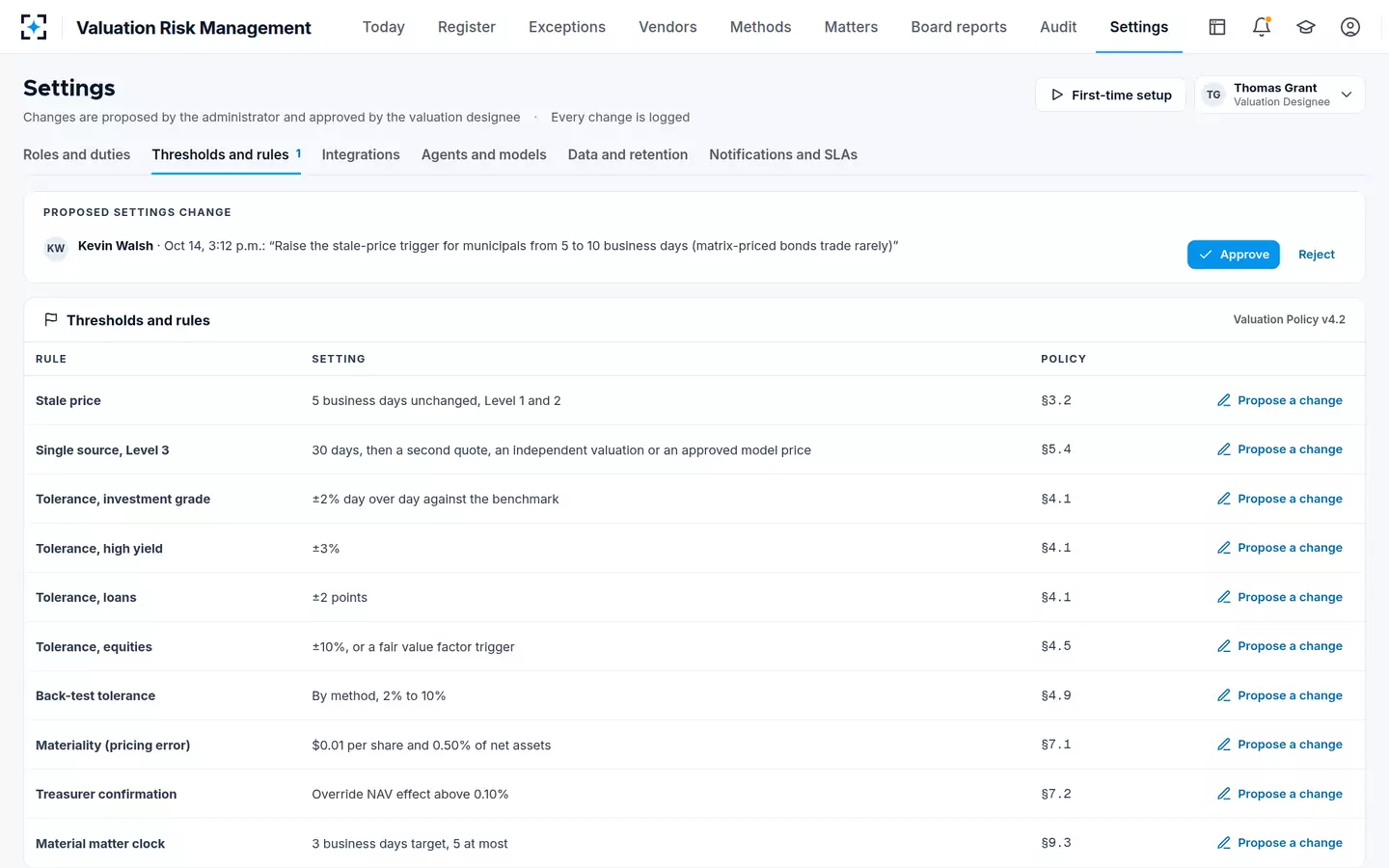Image resolution: width=1389 pixels, height=868 pixels.
Task: Open the Register nav item
Action: point(467,27)
